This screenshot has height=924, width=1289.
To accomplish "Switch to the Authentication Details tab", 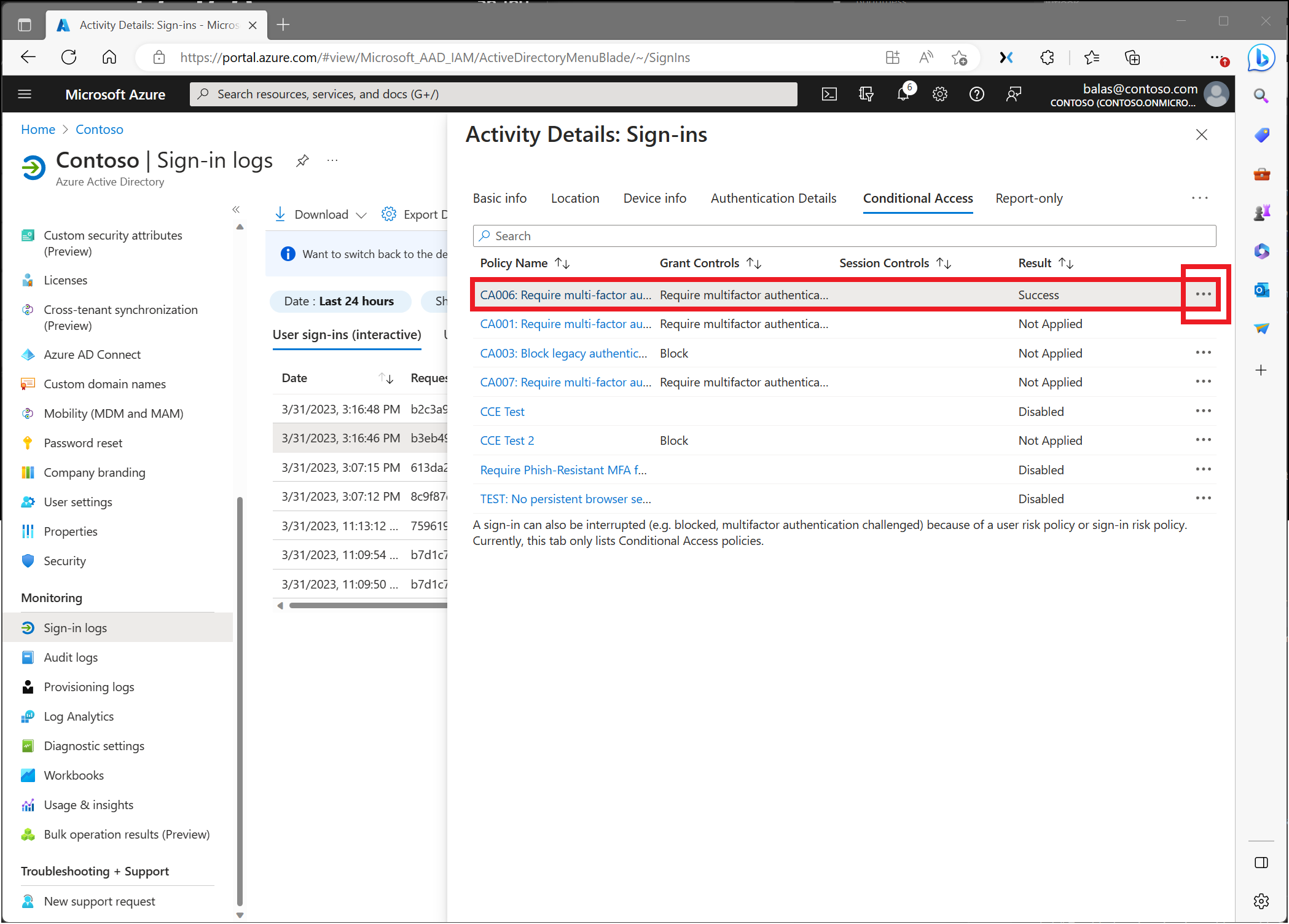I will [x=773, y=198].
